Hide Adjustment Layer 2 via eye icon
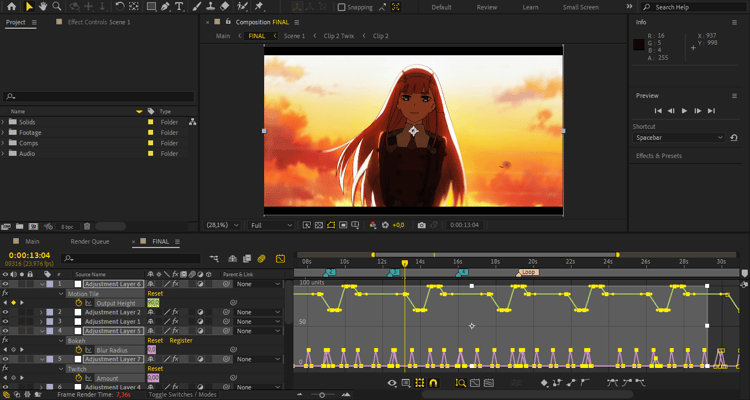This screenshot has height=400, width=750. (5, 312)
